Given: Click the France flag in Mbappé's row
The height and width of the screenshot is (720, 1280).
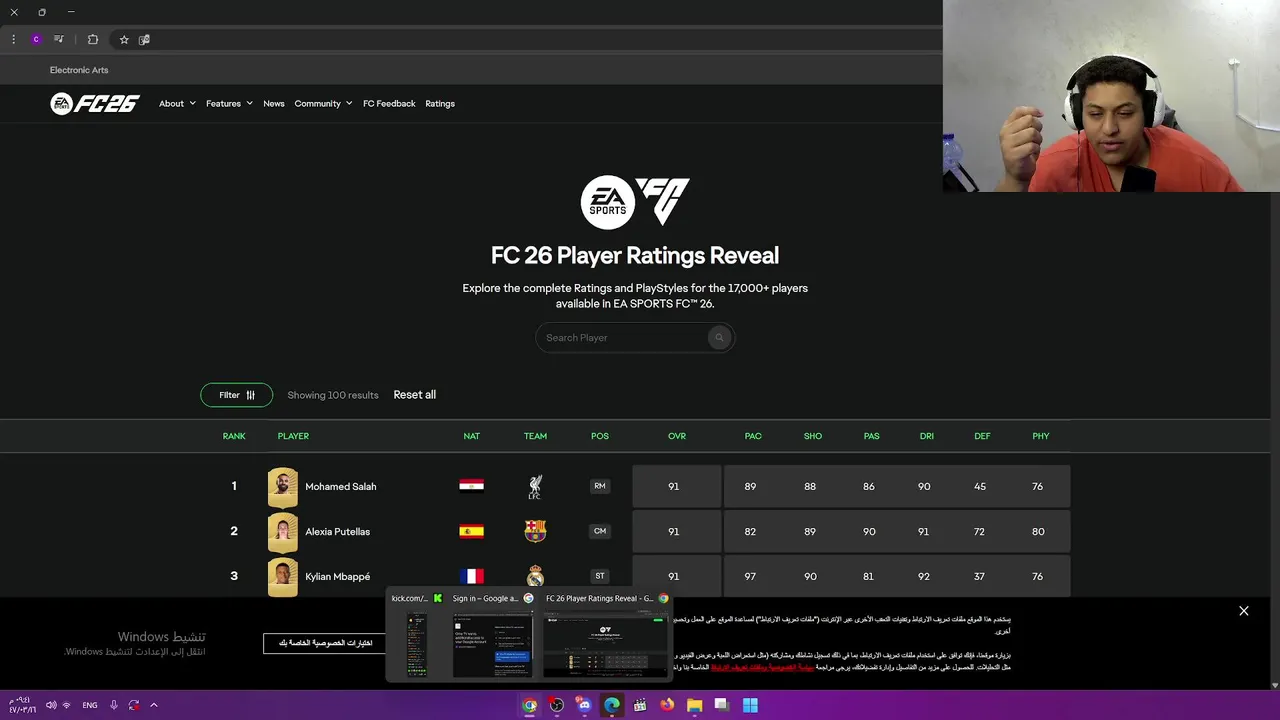Looking at the screenshot, I should click(x=472, y=576).
